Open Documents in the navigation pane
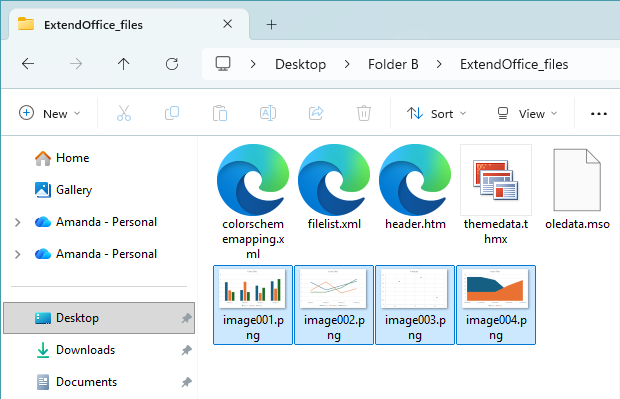Viewport: 620px width, 399px height. (x=77, y=382)
